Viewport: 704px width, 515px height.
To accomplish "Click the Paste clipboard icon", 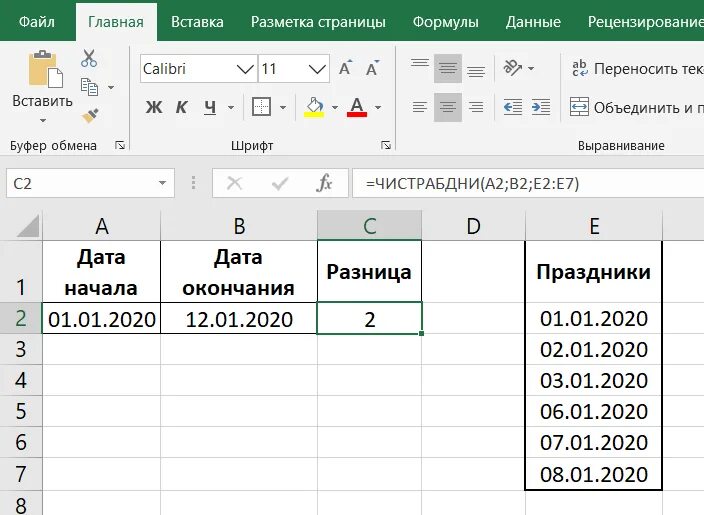I will click(45, 69).
